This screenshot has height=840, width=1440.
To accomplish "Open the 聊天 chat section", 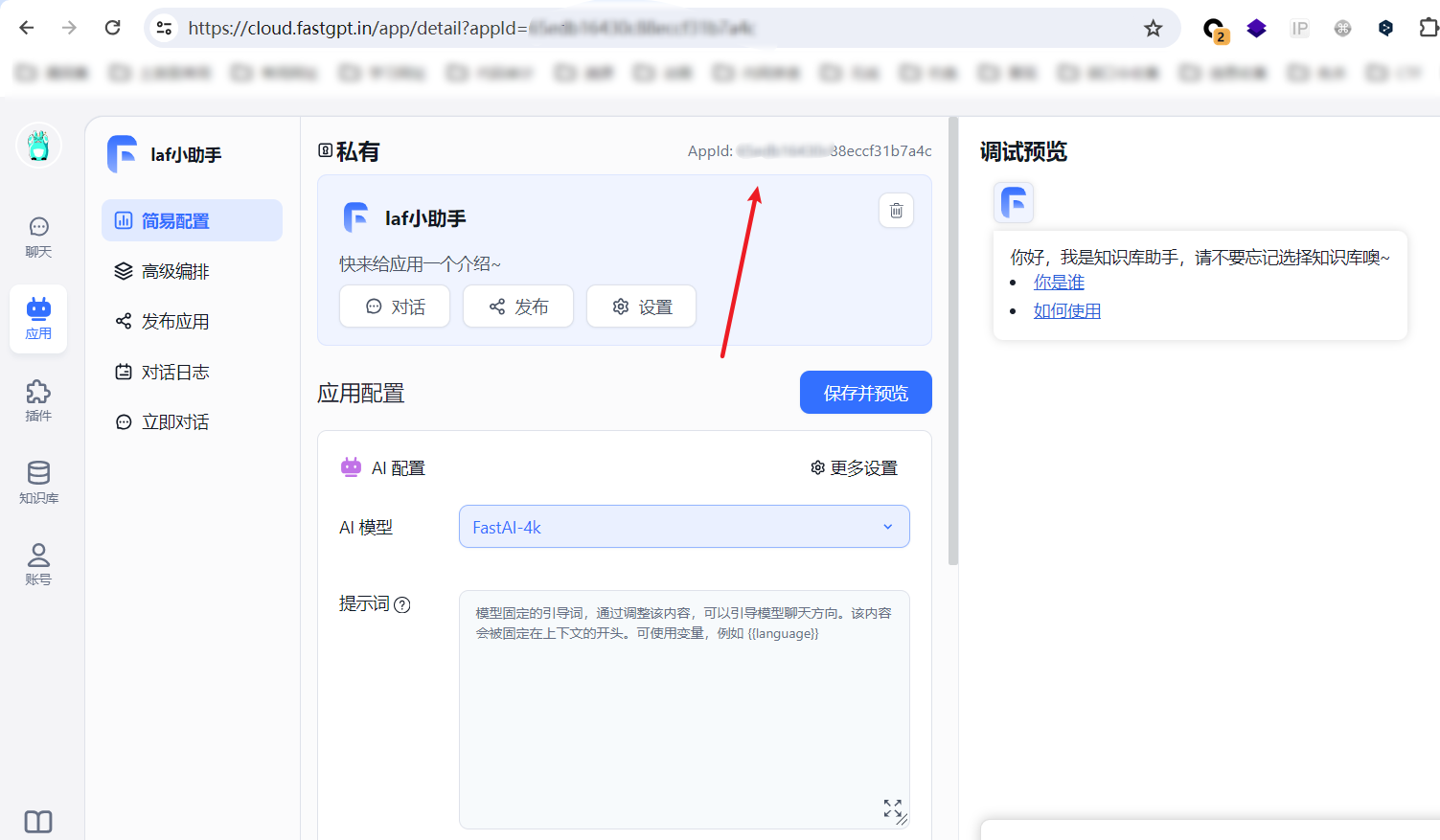I will click(38, 237).
